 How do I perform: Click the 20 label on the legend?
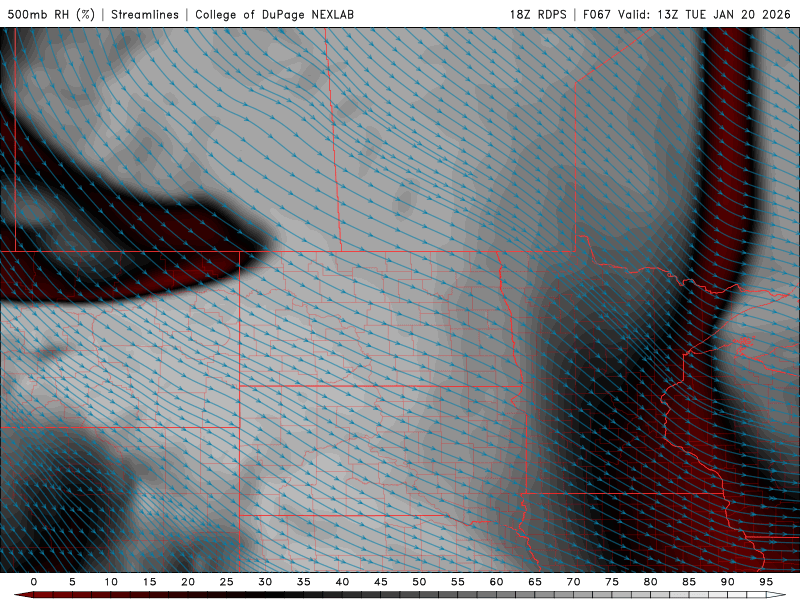pyautogui.click(x=188, y=582)
